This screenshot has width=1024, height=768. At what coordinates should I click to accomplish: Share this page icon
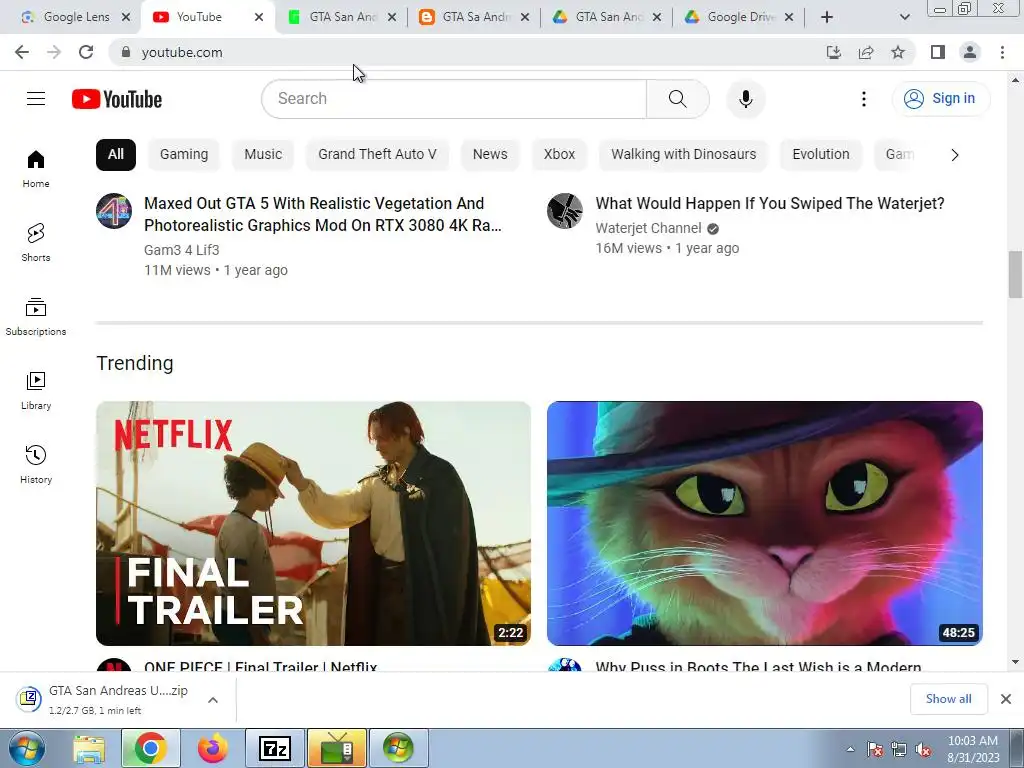[x=866, y=52]
